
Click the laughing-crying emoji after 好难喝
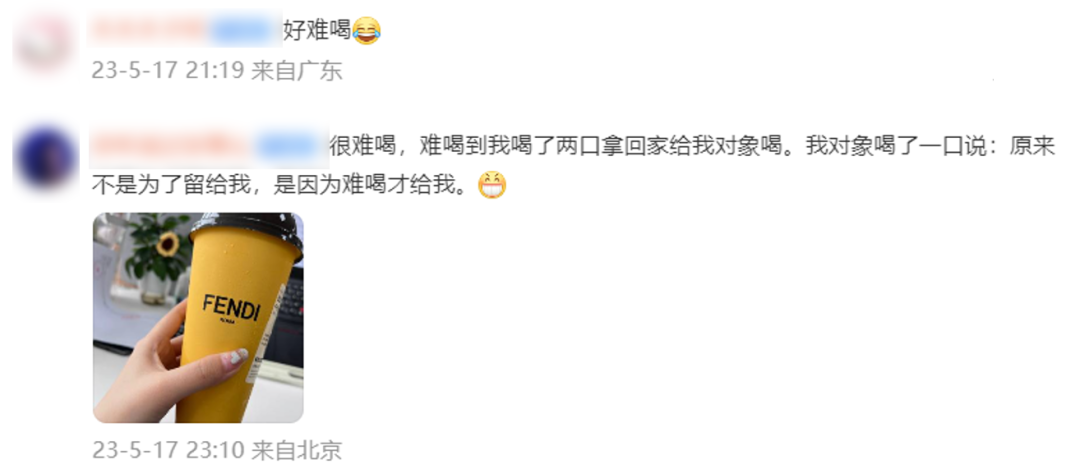tap(366, 31)
